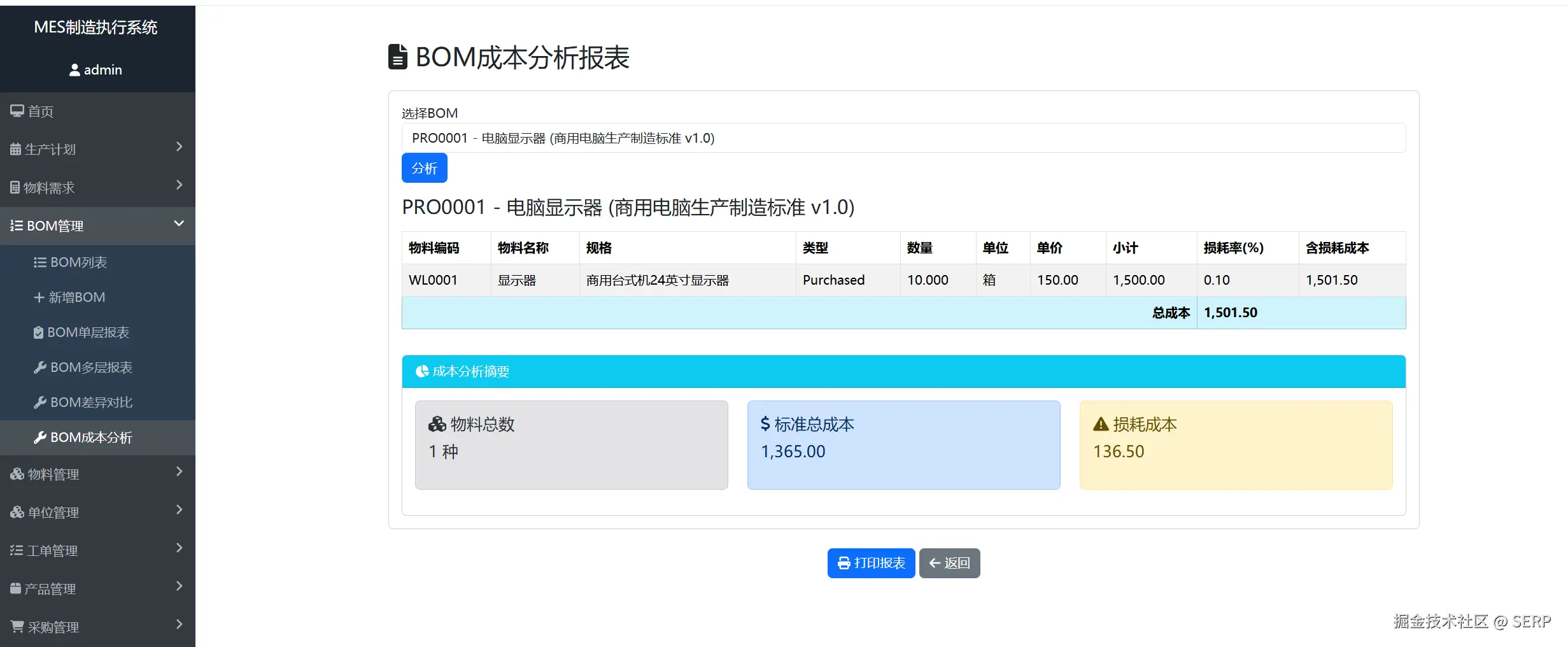1568x647 pixels.
Task: Click the 1,365.00 standard cost value
Action: [x=793, y=451]
